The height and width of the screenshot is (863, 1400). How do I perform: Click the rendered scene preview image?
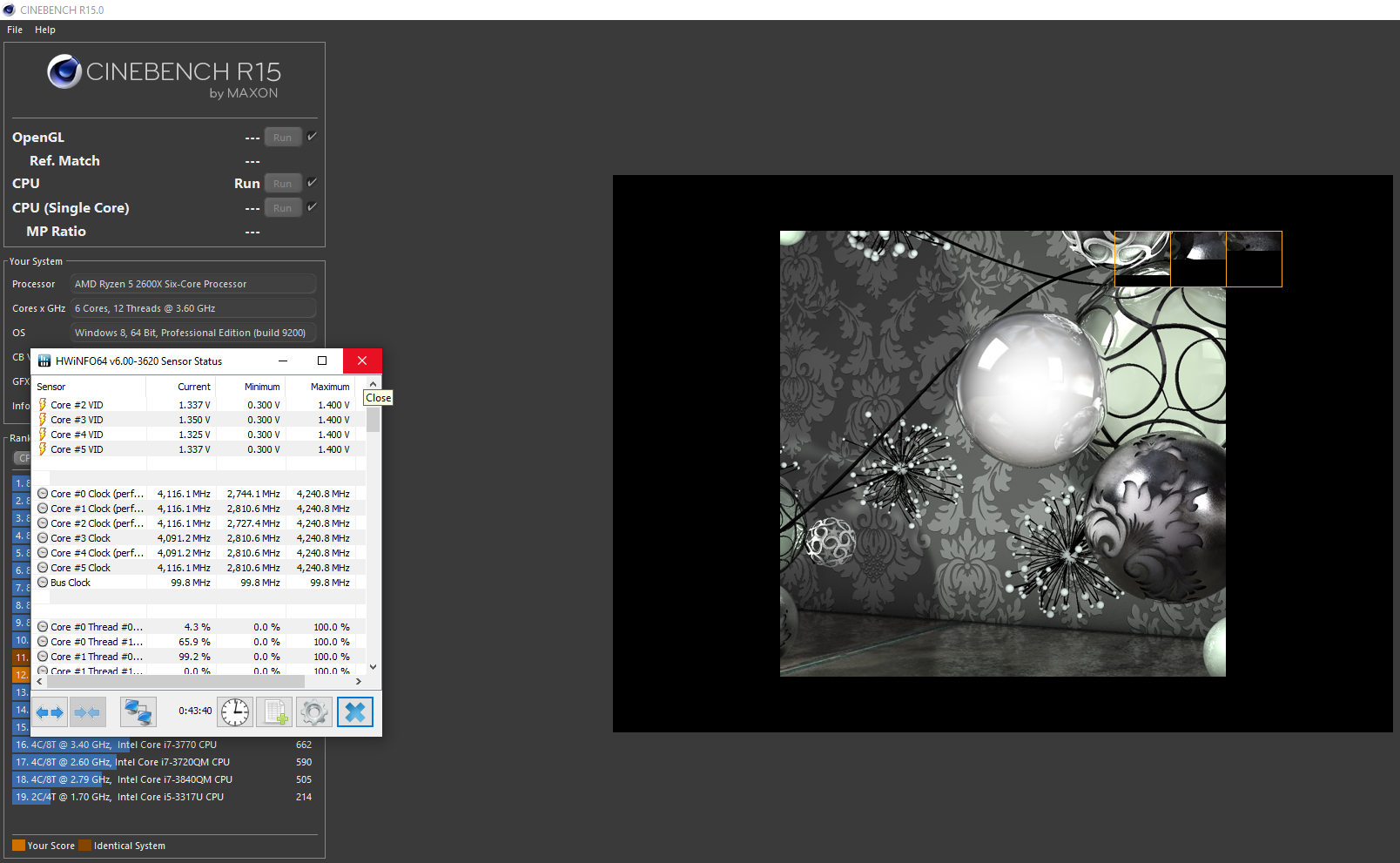[x=1003, y=454]
